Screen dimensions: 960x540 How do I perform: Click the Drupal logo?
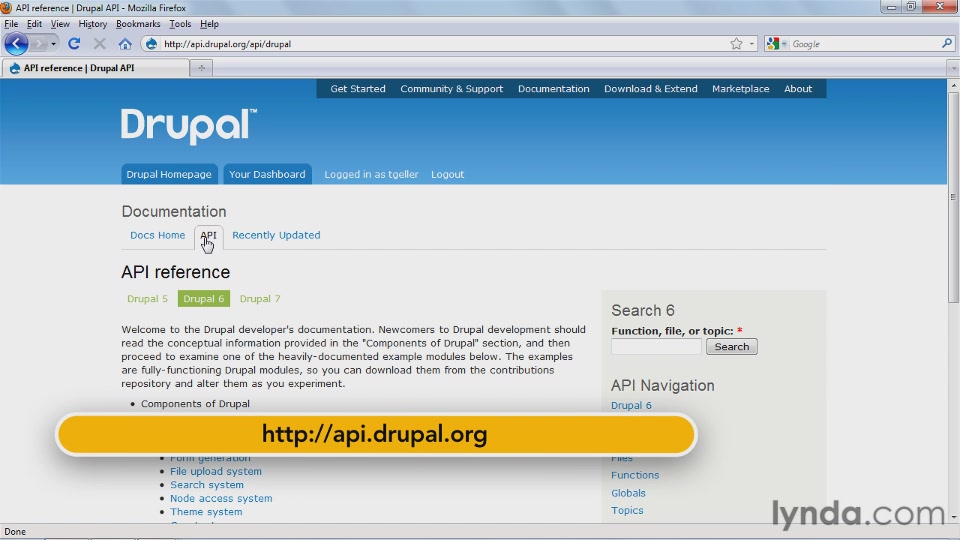point(189,126)
